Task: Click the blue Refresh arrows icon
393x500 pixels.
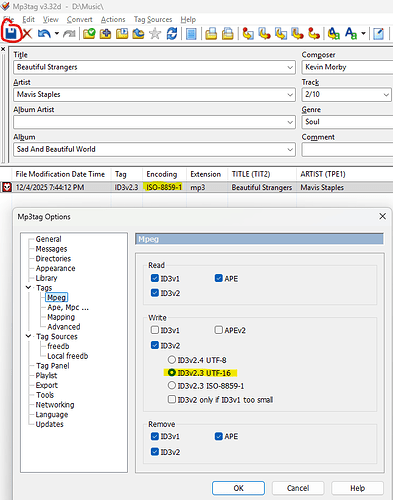Action: 172,33
